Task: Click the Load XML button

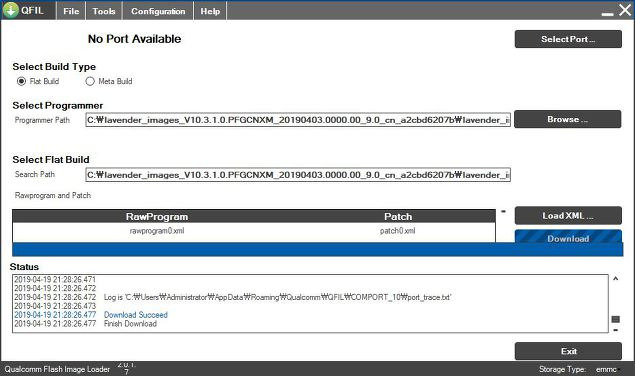Action: (x=568, y=216)
